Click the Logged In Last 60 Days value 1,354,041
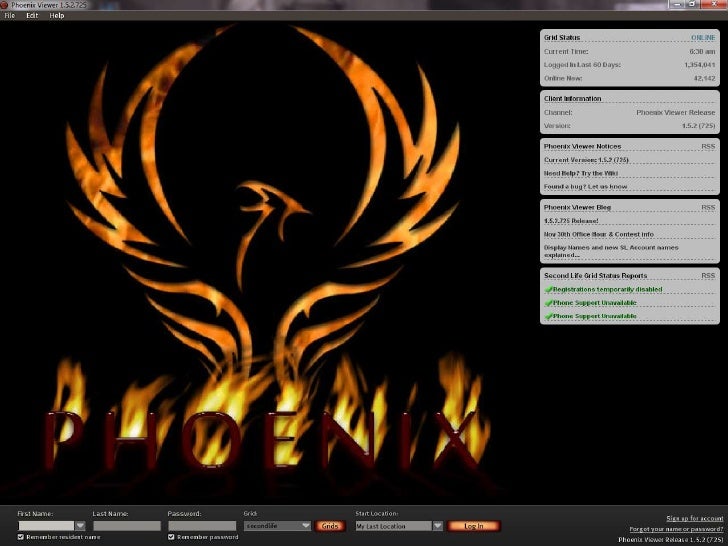Viewport: 728px width, 546px height. click(x=700, y=65)
